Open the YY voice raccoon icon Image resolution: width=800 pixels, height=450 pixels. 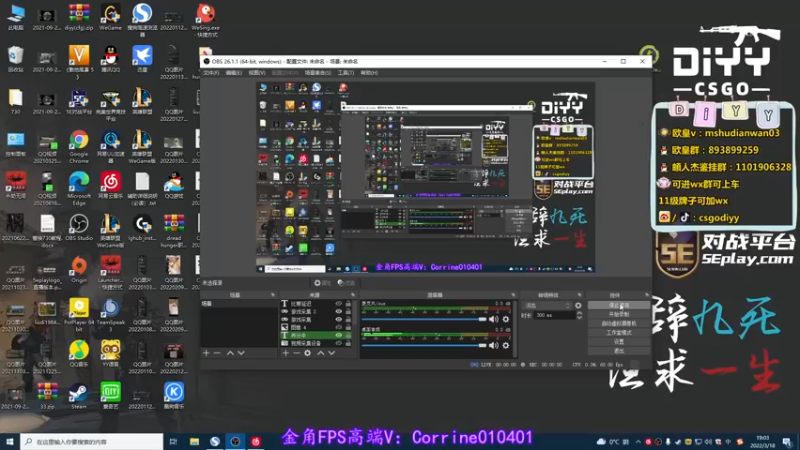click(110, 354)
